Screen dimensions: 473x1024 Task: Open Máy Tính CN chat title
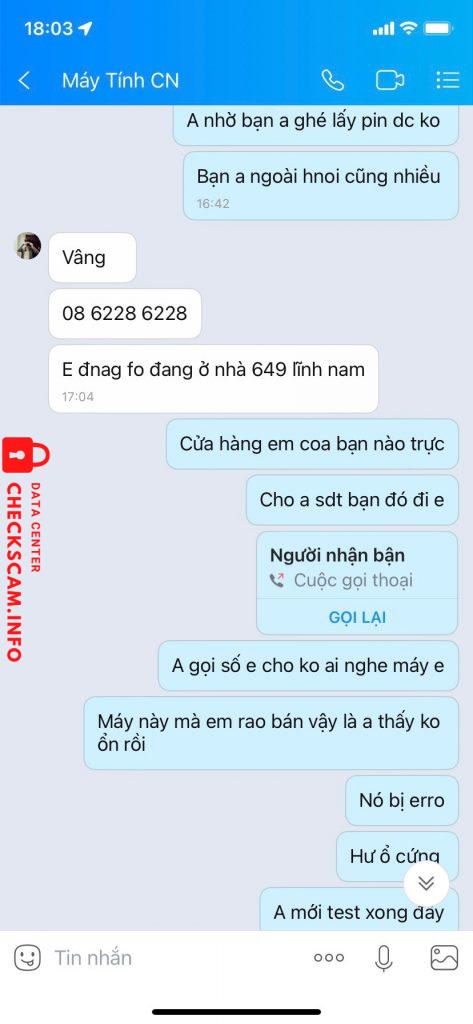[x=120, y=80]
